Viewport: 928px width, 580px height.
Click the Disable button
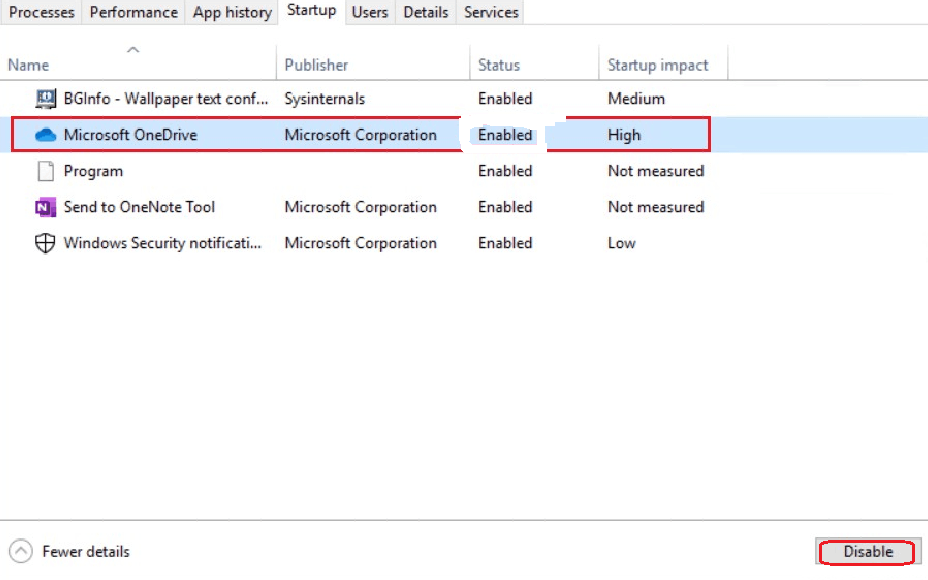(868, 552)
